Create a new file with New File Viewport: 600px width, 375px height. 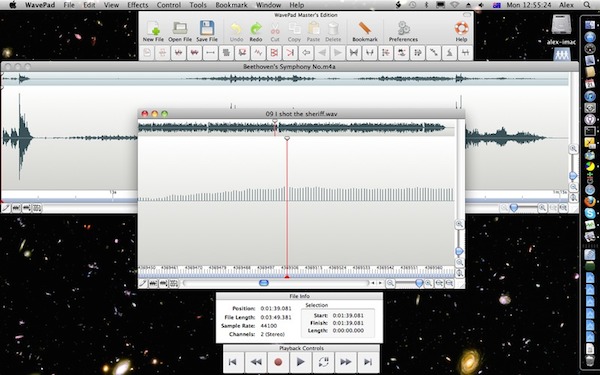pos(153,31)
